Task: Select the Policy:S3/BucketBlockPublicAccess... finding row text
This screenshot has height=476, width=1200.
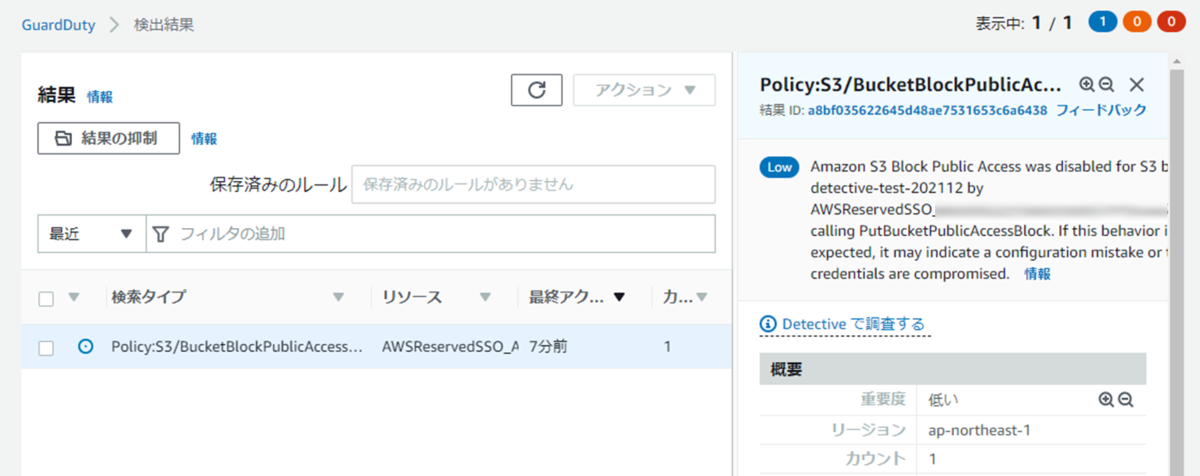Action: point(237,347)
